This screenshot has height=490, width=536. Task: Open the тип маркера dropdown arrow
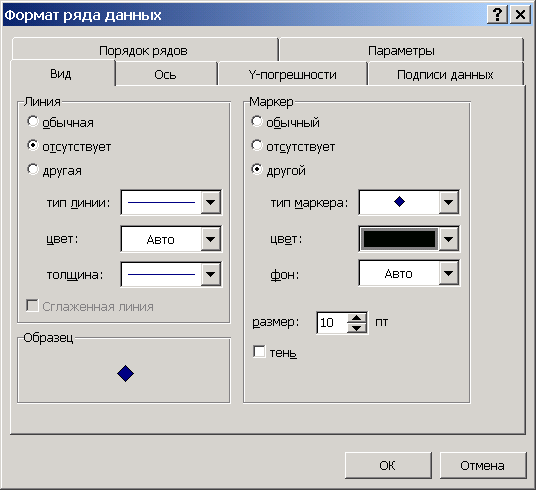pos(448,202)
